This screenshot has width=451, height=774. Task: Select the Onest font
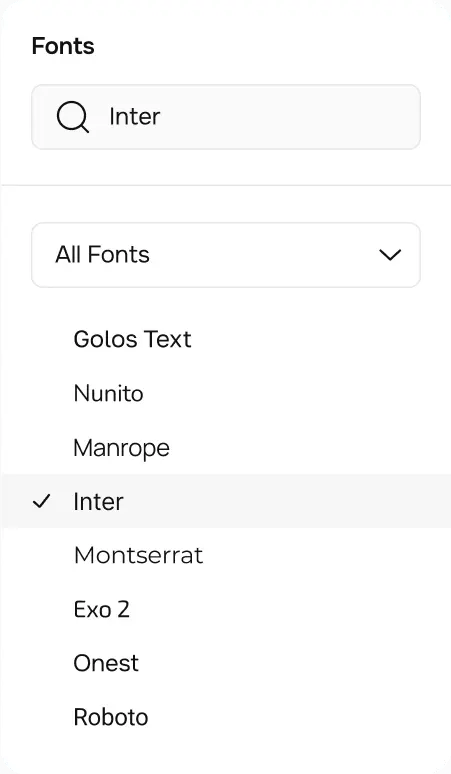(106, 663)
